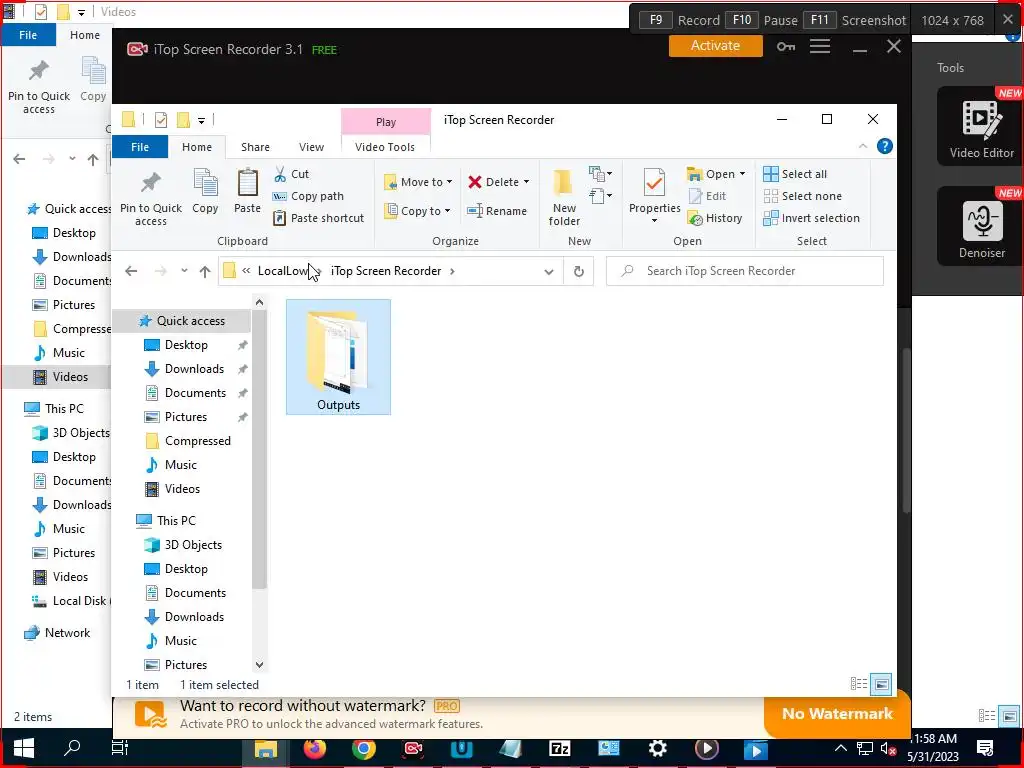1024x768 pixels.
Task: Click Select all
Action: [x=795, y=174]
